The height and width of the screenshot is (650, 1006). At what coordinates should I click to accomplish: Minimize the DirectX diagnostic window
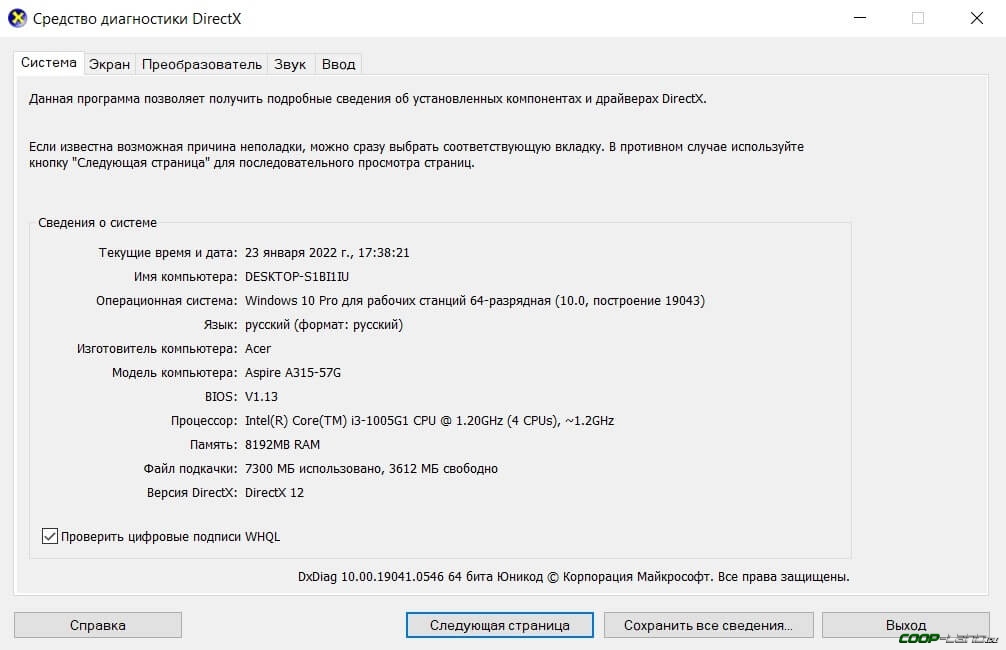click(859, 18)
